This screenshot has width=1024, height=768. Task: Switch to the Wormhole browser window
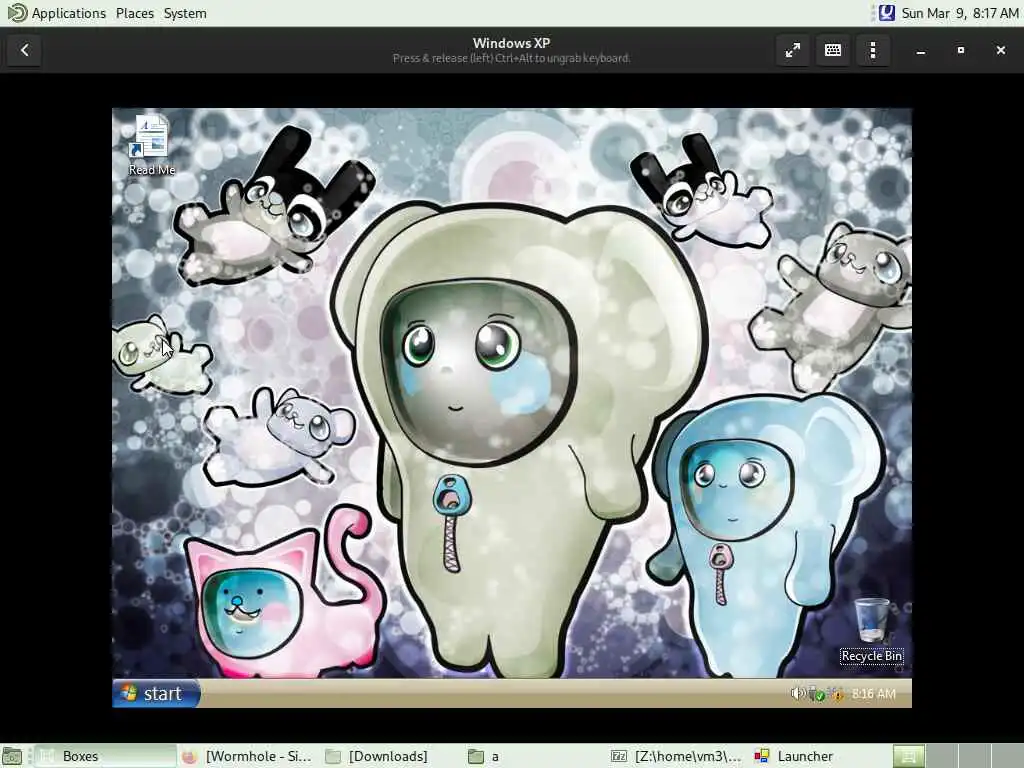coord(249,756)
